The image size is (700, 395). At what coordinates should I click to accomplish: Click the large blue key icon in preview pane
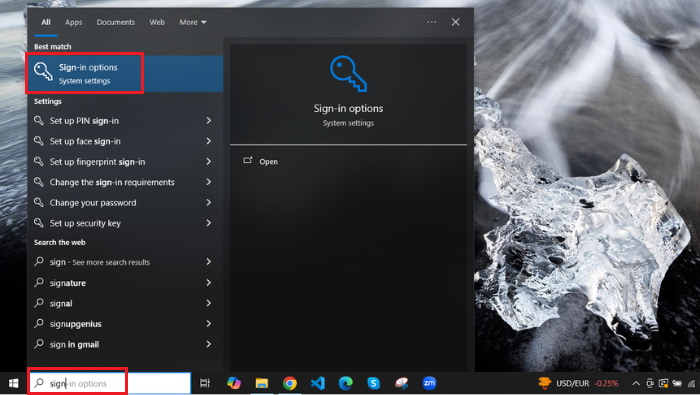click(348, 74)
